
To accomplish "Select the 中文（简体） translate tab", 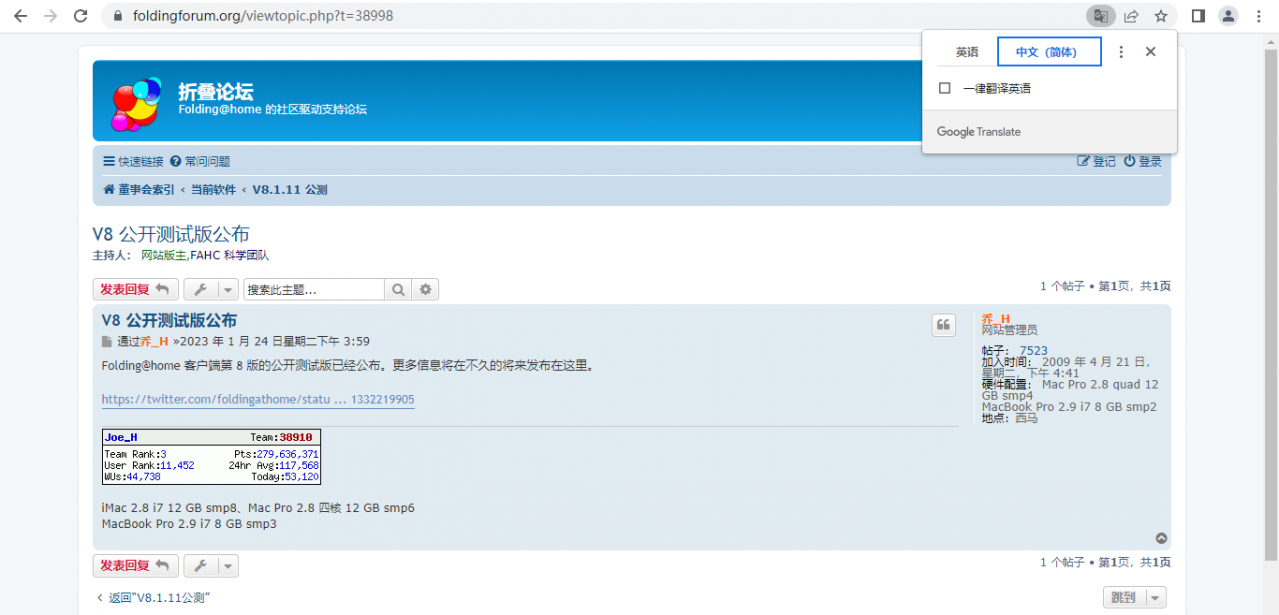I will 1049,52.
